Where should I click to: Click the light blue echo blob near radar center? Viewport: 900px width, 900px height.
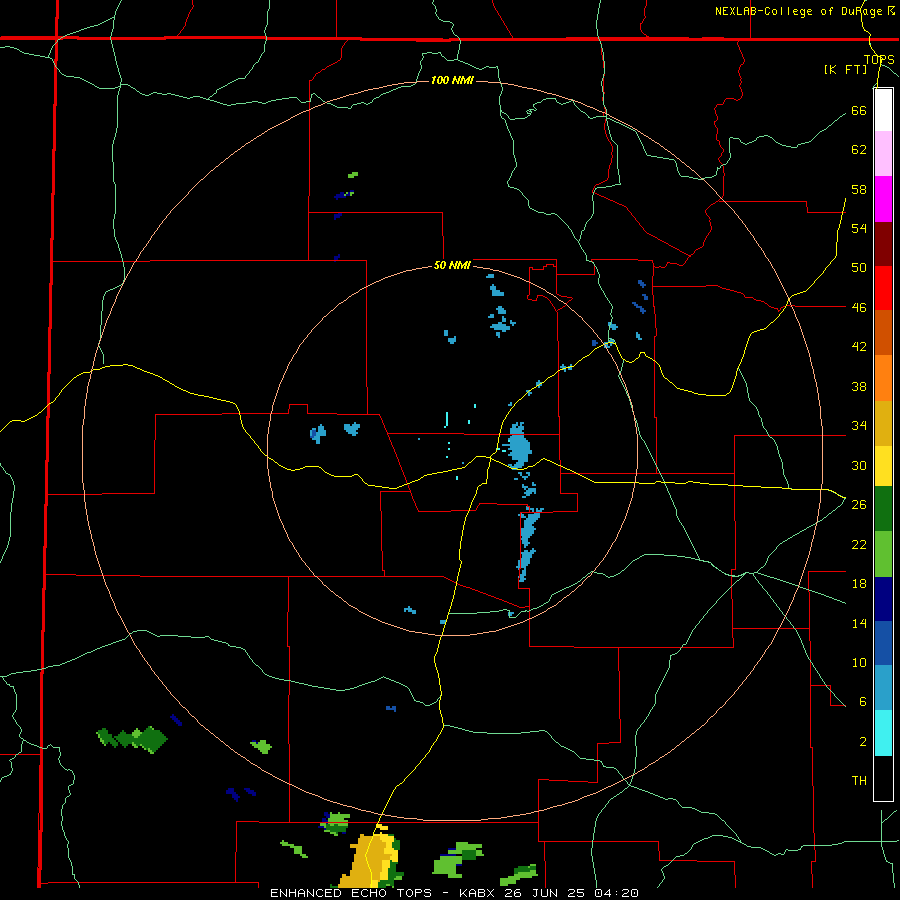coord(518,446)
